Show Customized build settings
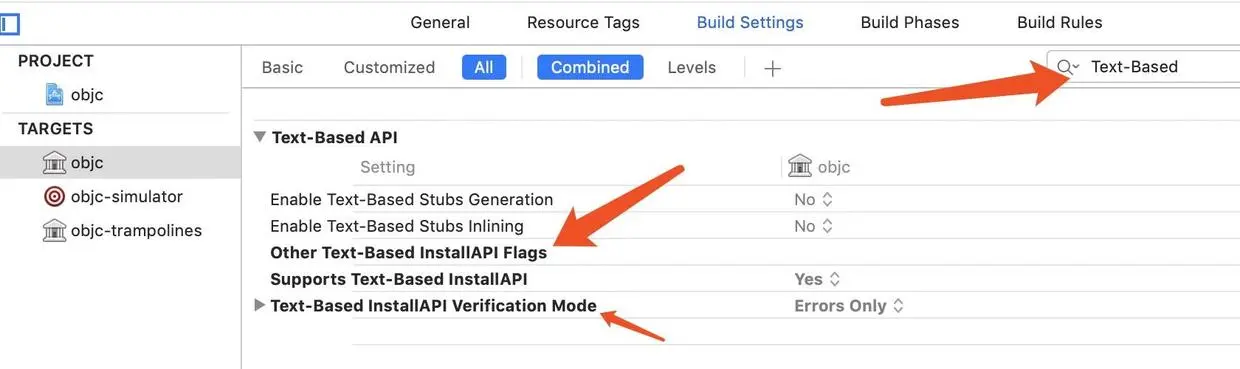 [389, 67]
